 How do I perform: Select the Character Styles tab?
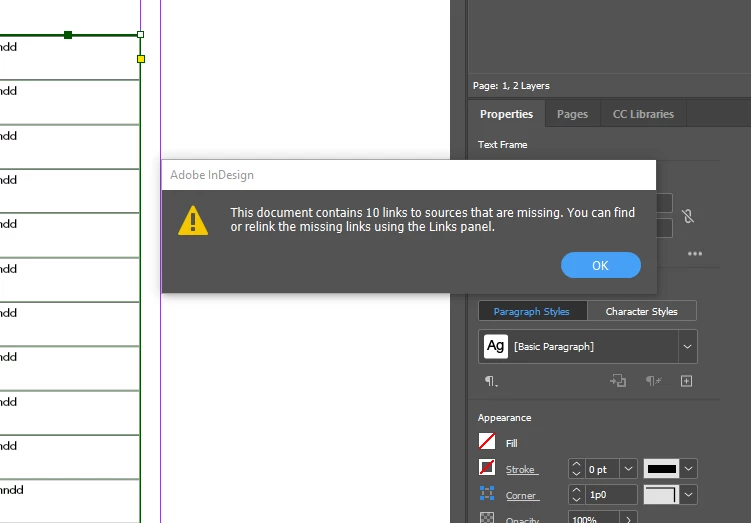pyautogui.click(x=642, y=311)
